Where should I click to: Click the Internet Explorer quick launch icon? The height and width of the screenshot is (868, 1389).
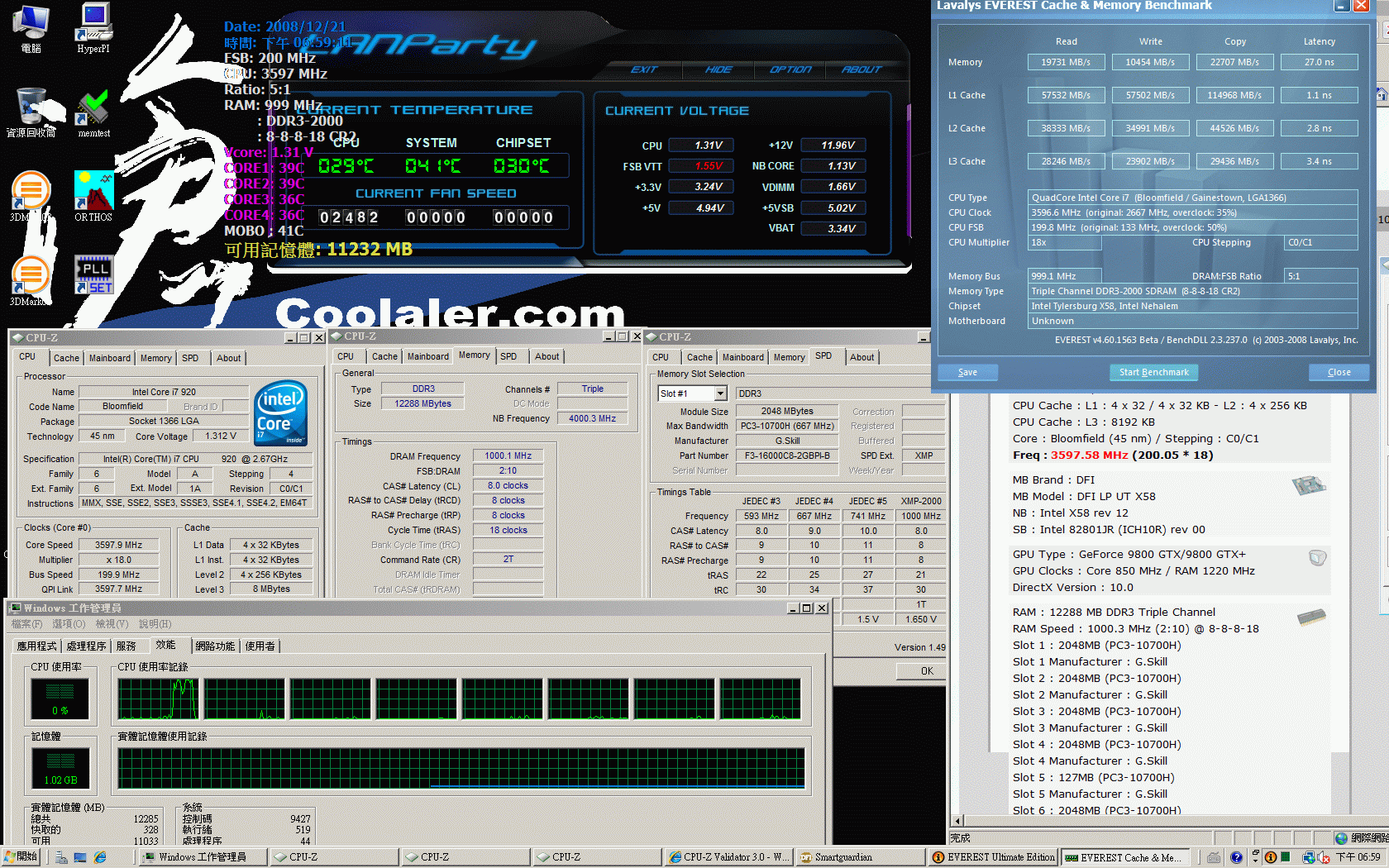[x=100, y=857]
